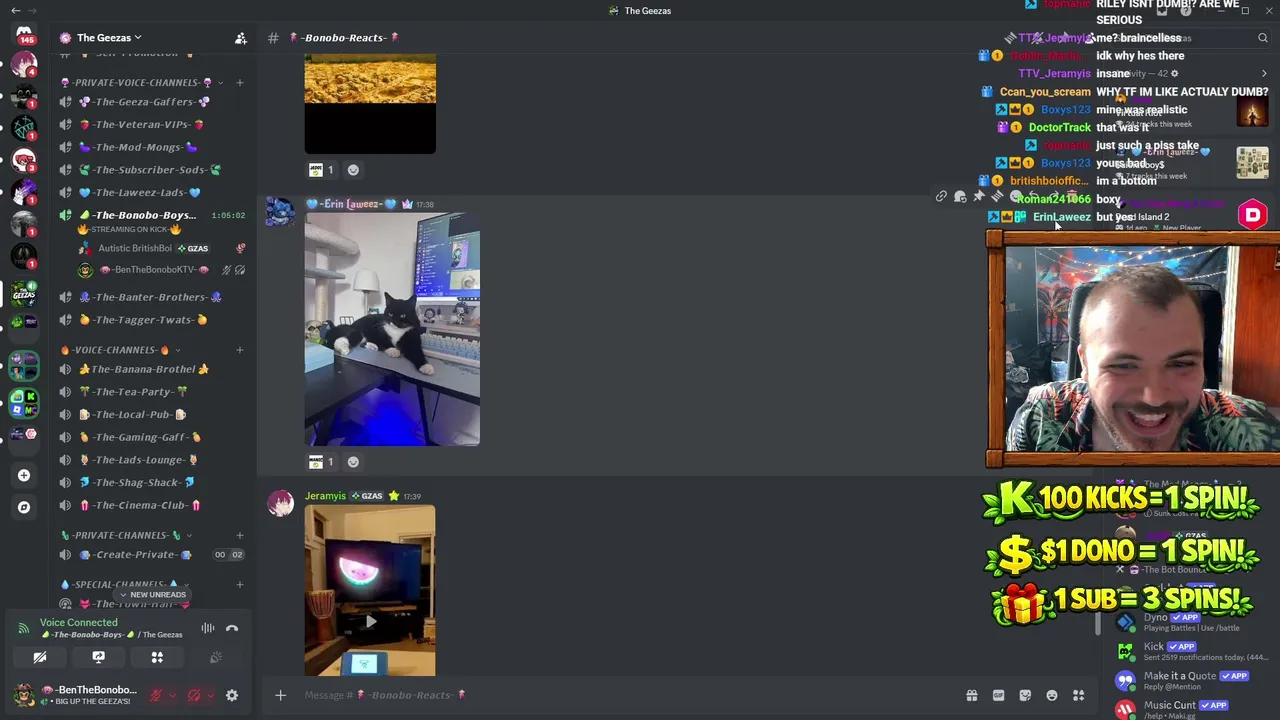Add reaction under Erin Laweez's cat photo
Screen dimensions: 1280x720
pyautogui.click(x=353, y=462)
